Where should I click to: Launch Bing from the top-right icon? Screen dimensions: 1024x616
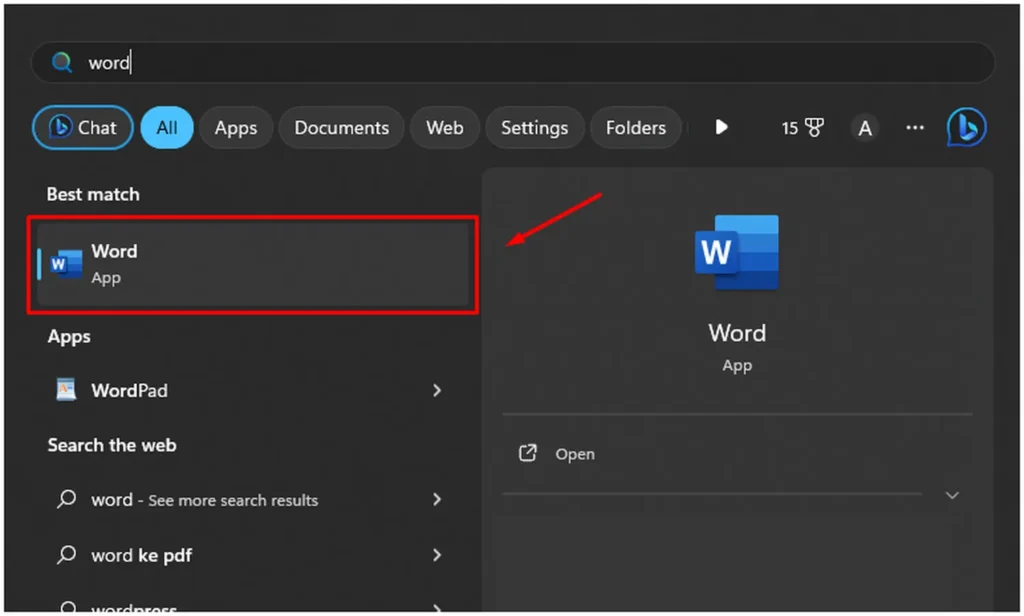[x=967, y=127]
